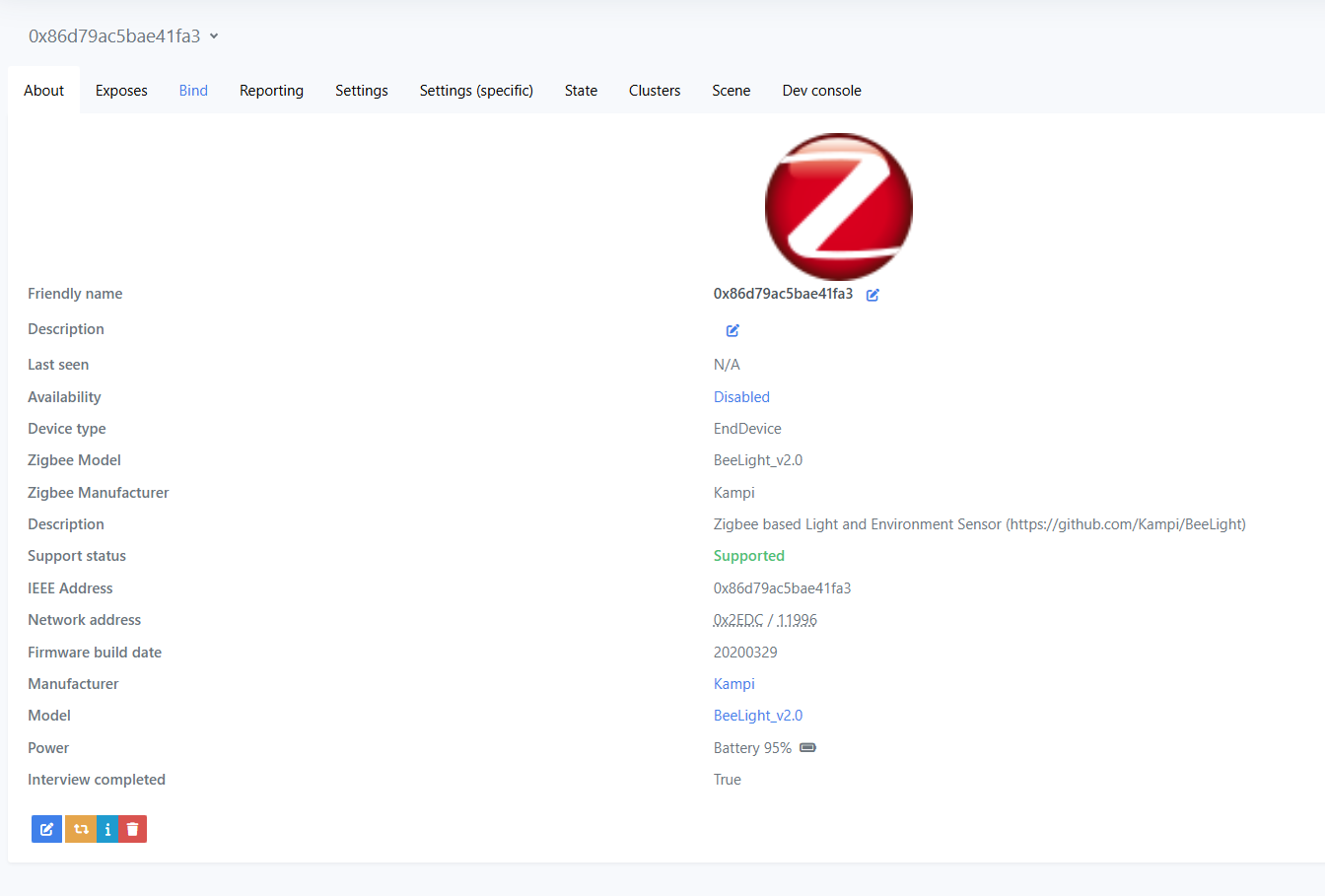Click the Zigbee Model value BeeLight_v2.0

pyautogui.click(x=758, y=460)
